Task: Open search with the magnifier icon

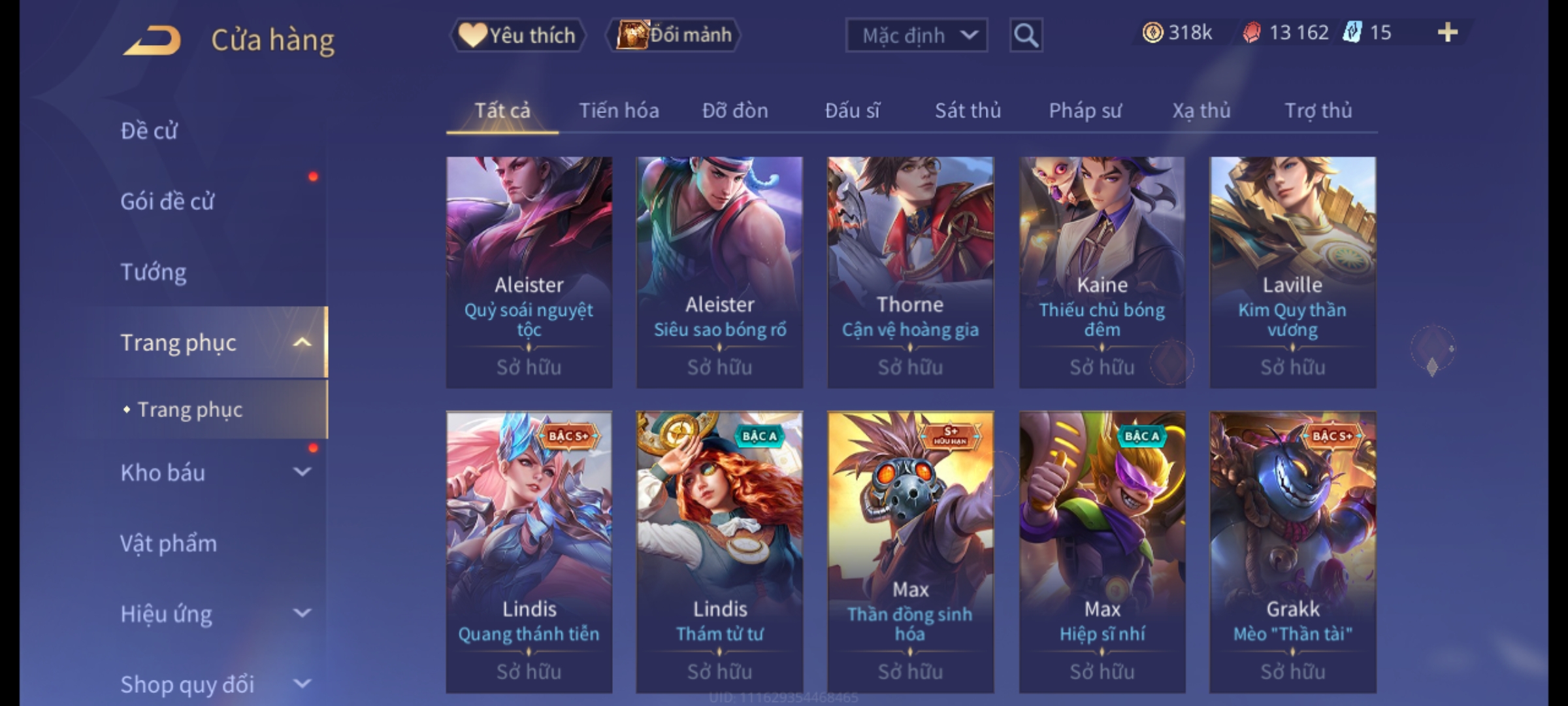Action: (x=1026, y=35)
